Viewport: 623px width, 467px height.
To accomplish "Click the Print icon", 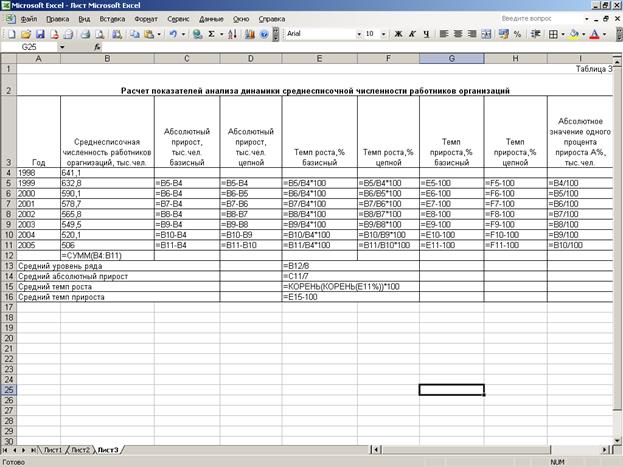I will click(85, 34).
